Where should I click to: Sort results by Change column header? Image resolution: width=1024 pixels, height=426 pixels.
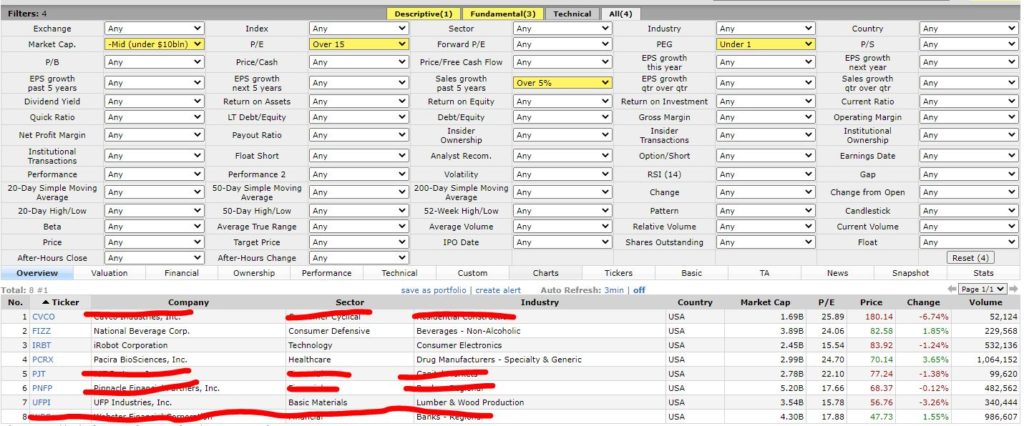(x=923, y=303)
